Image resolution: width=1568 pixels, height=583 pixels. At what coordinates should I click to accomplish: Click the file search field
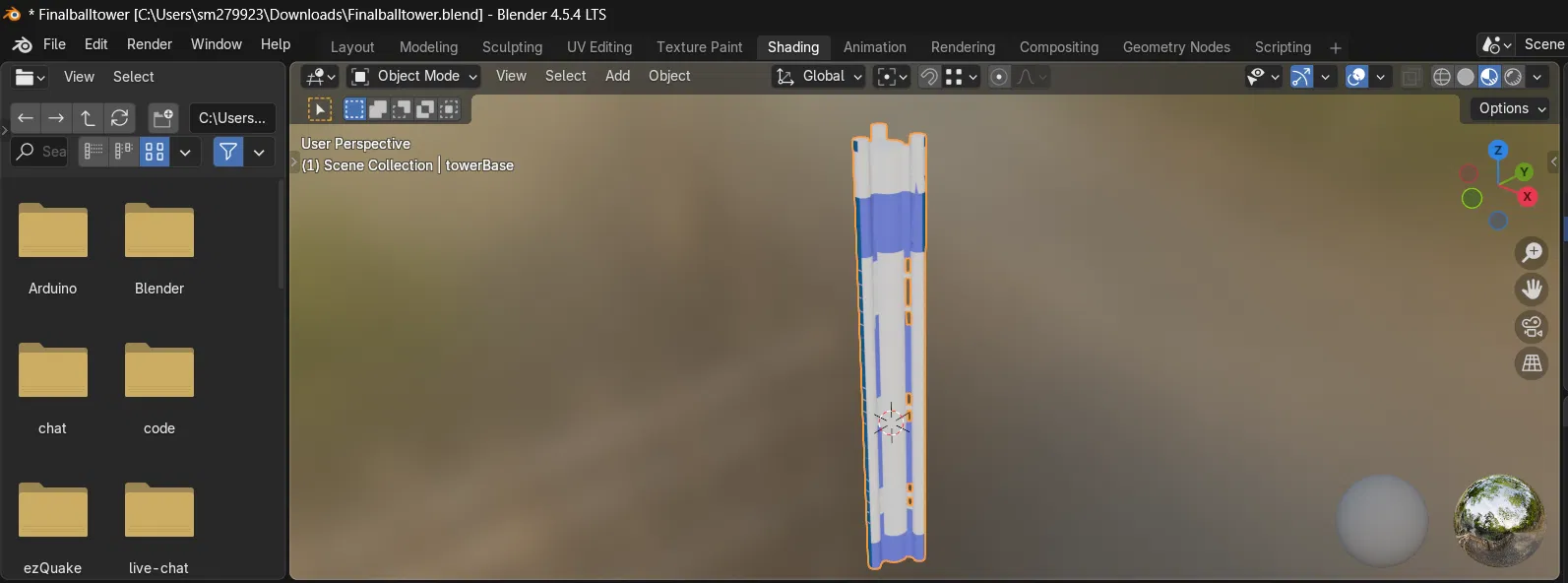(40, 152)
